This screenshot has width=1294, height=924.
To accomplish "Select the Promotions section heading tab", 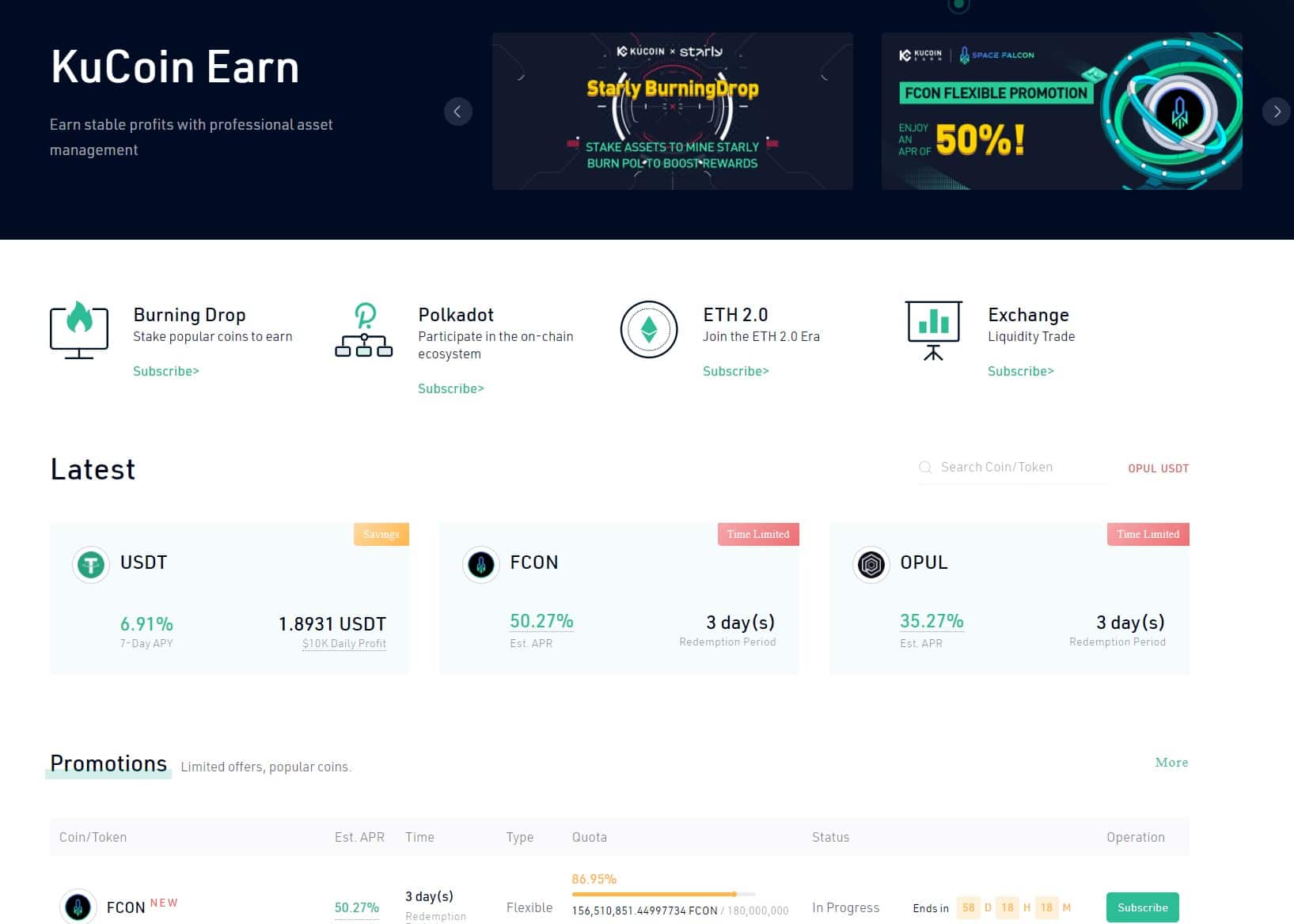I will click(x=108, y=764).
